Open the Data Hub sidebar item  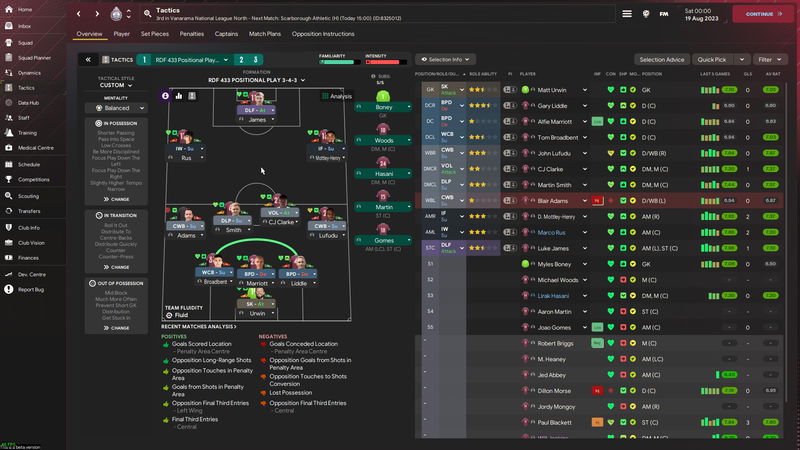pyautogui.click(x=28, y=103)
